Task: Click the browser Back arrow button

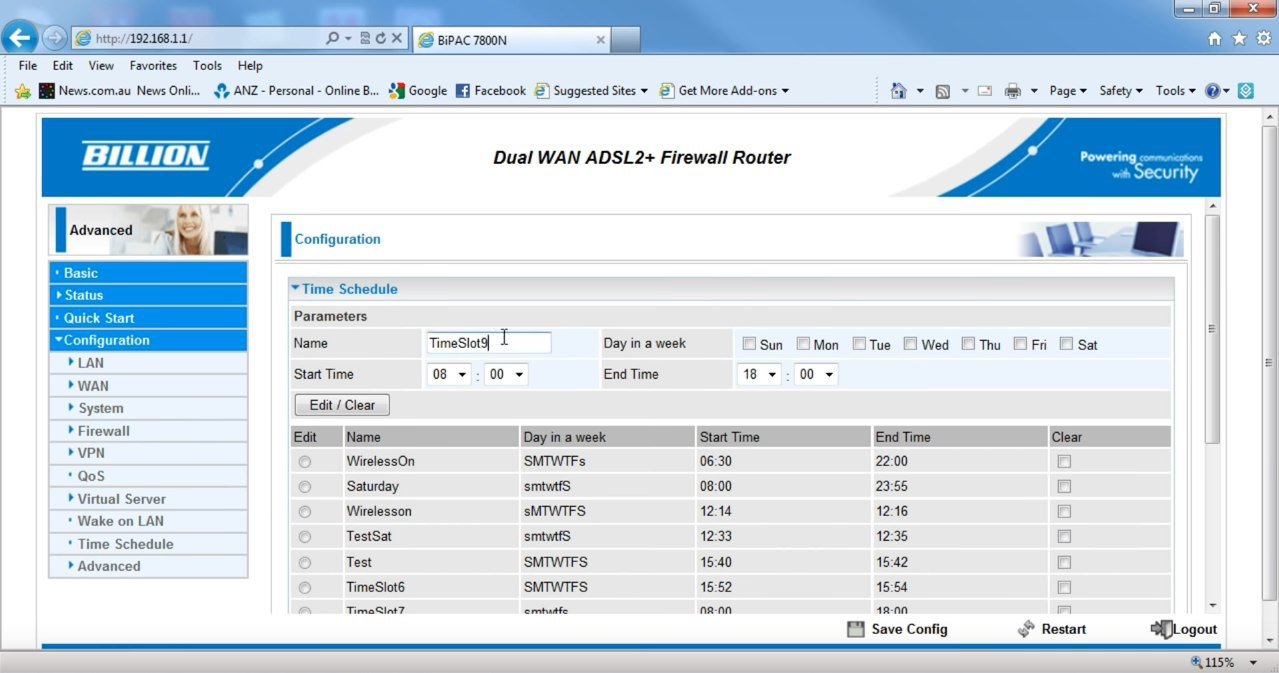Action: click(20, 38)
